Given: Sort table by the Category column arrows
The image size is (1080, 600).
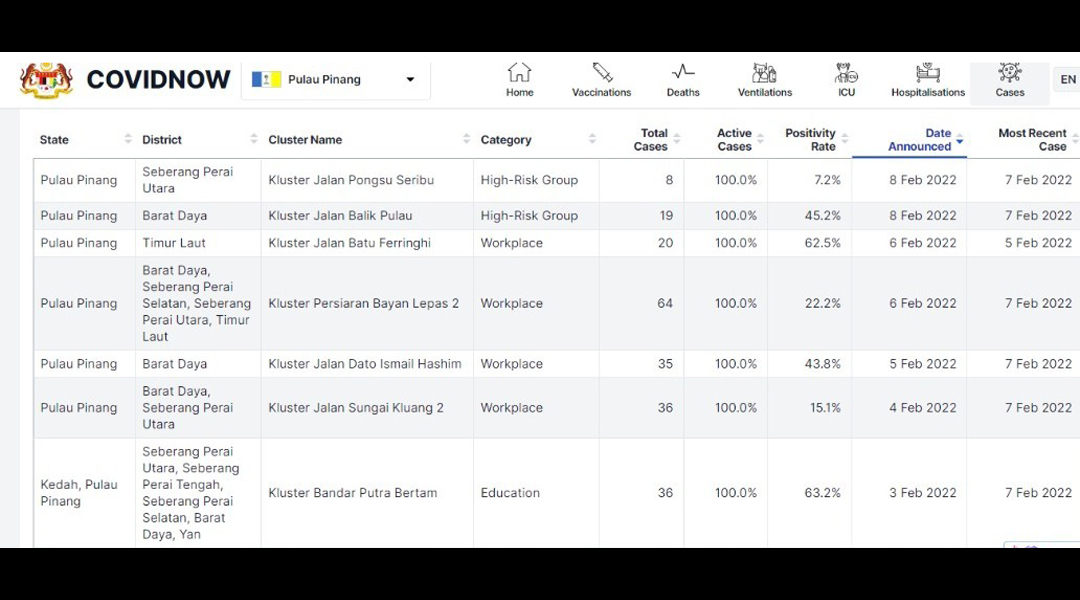Looking at the screenshot, I should [x=592, y=139].
